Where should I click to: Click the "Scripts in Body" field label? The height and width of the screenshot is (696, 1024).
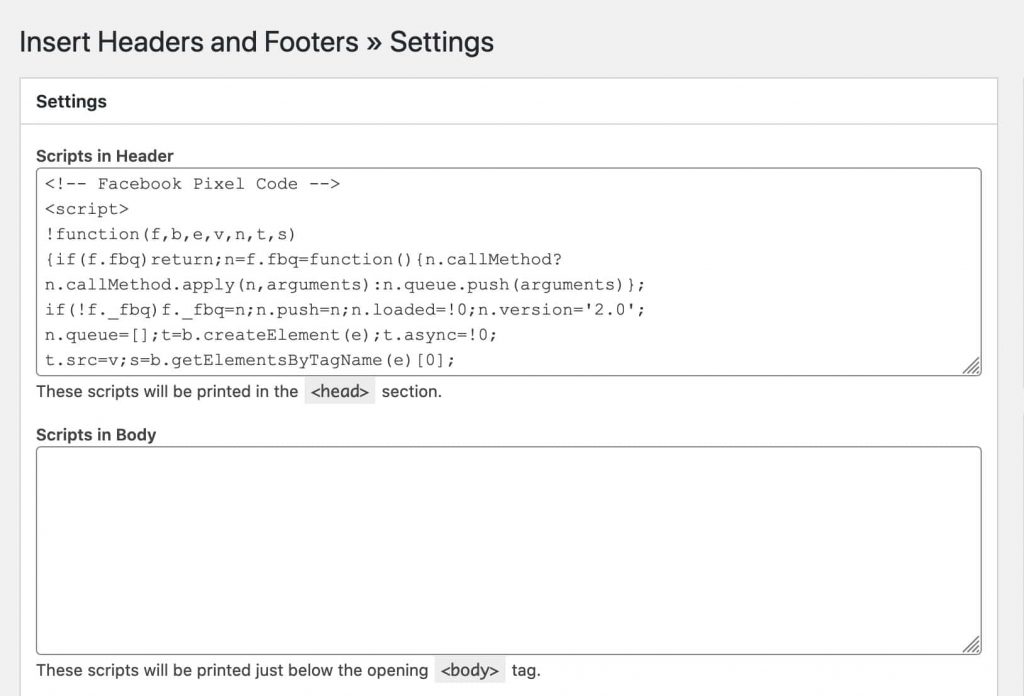click(96, 435)
